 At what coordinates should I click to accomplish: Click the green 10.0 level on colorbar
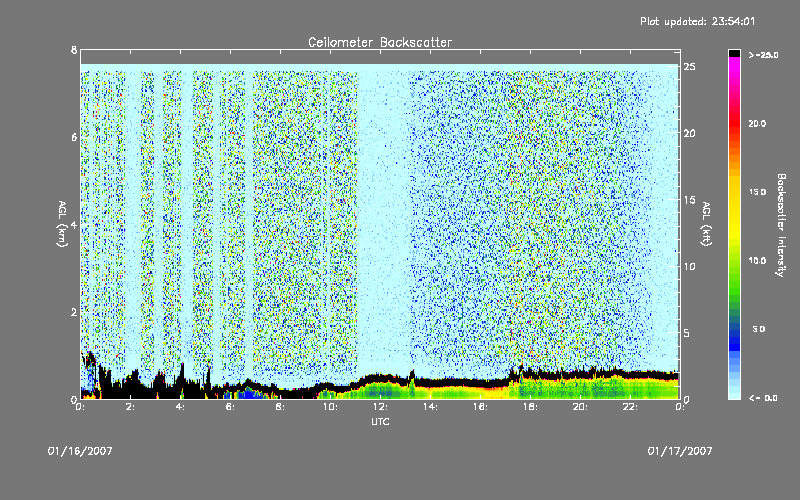(734, 261)
